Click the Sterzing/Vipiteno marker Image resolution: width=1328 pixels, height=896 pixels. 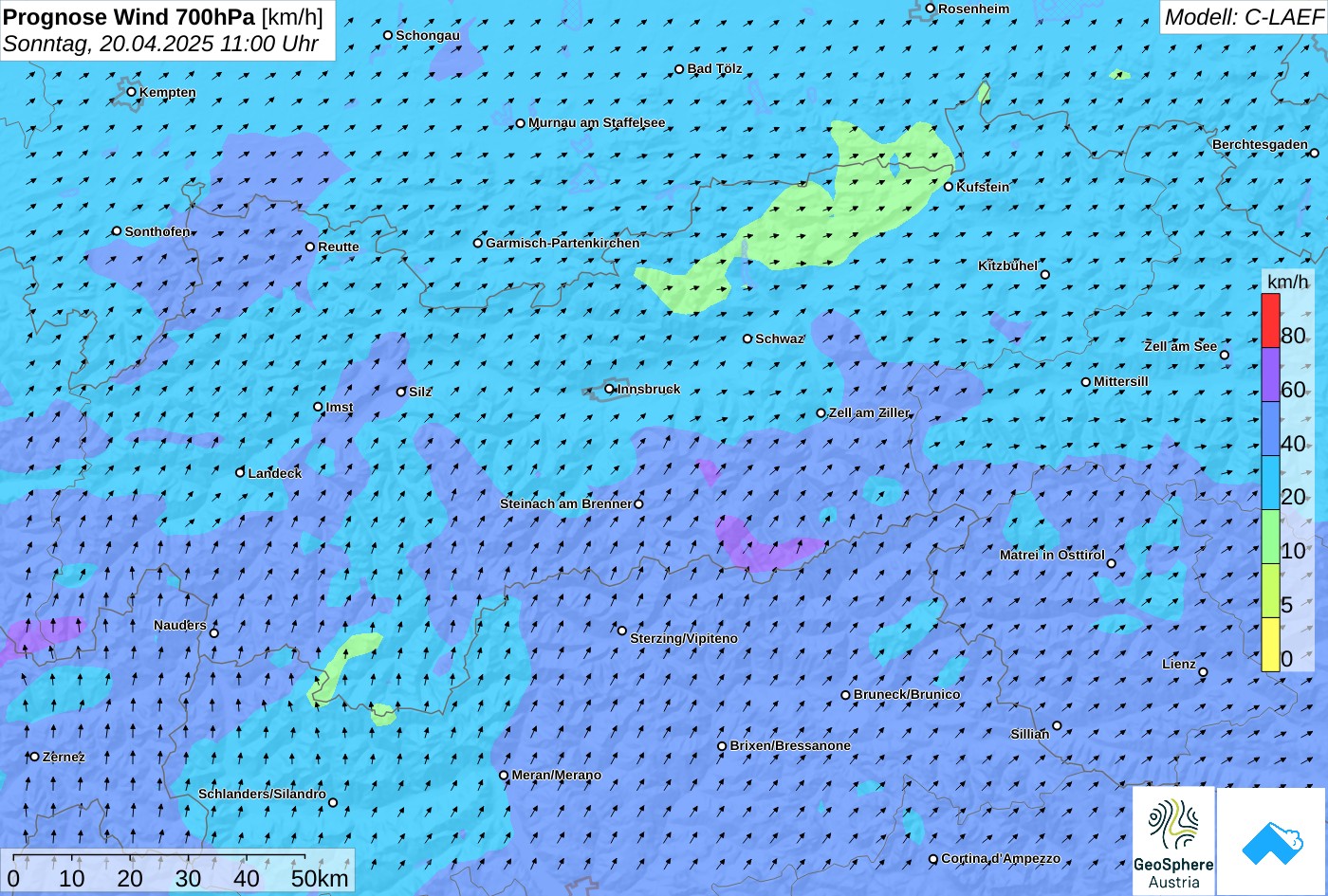tap(622, 631)
